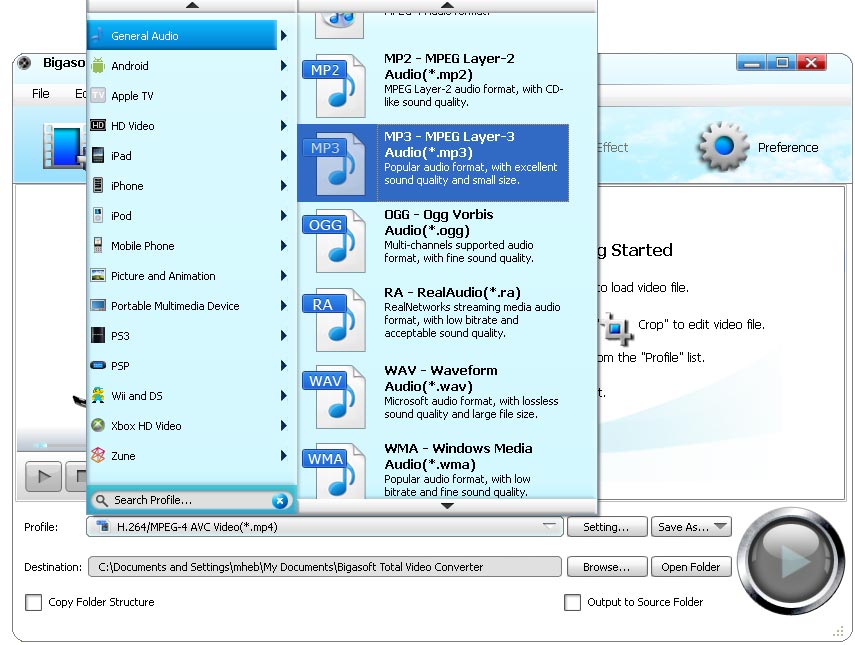
Task: Expand the Zune submenu arrow
Action: (284, 455)
